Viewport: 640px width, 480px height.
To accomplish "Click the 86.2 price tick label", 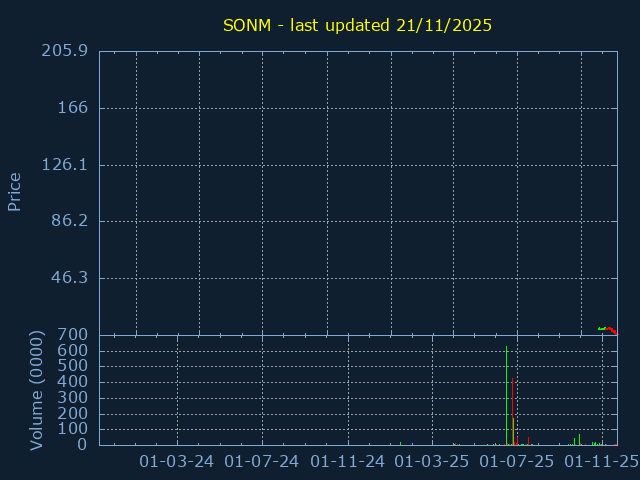I will coord(72,221).
